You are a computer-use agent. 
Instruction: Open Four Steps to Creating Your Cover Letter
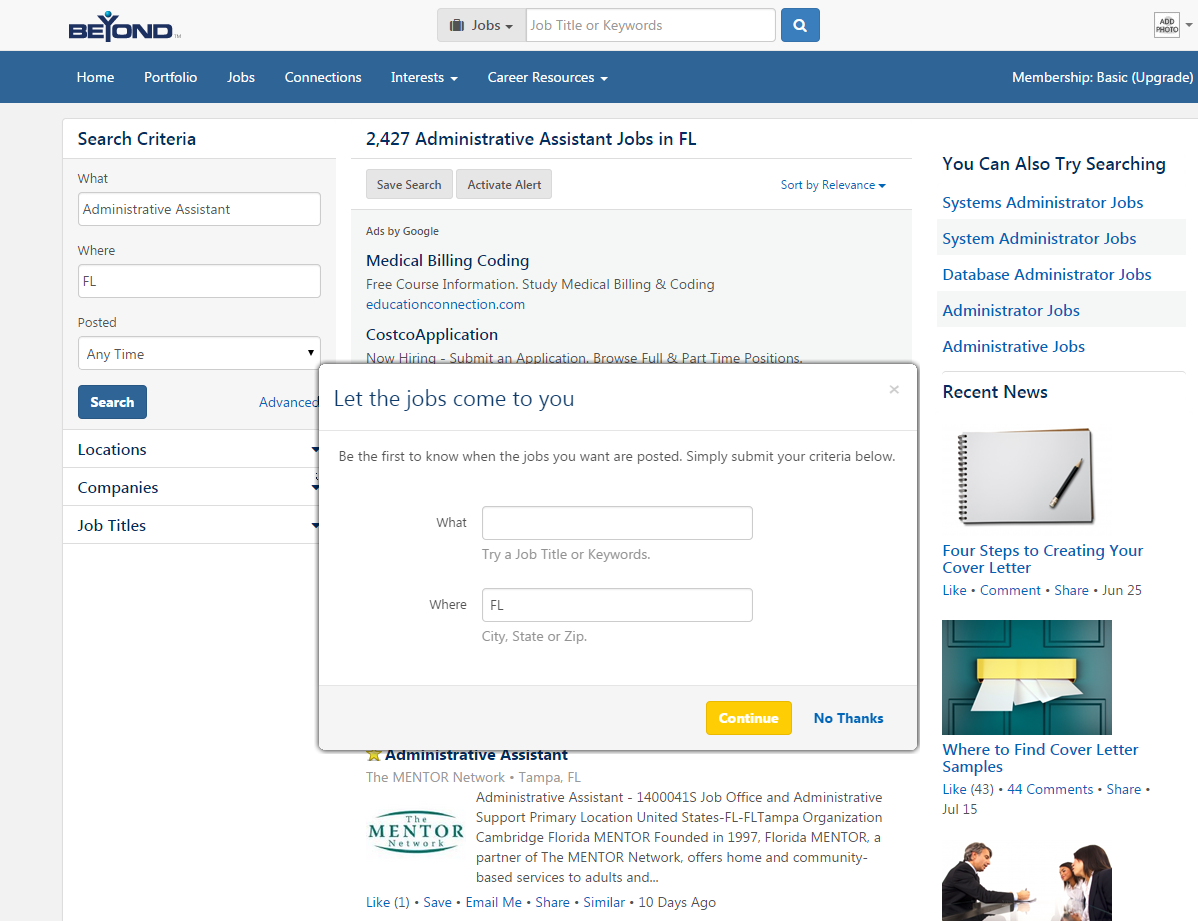(x=1042, y=559)
